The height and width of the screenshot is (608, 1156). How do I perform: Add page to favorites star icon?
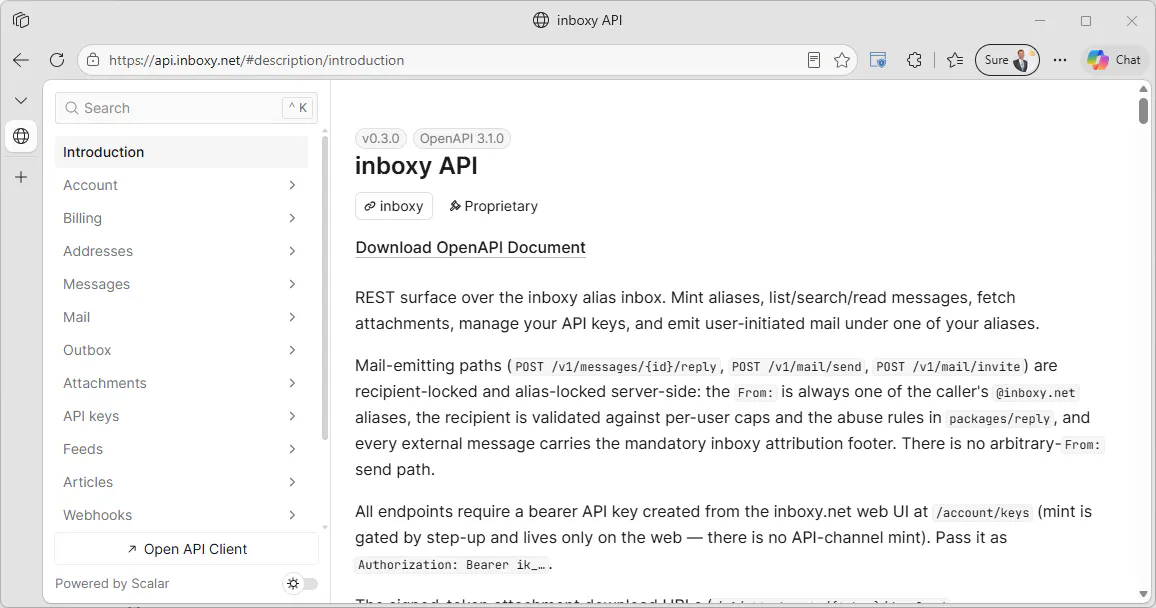(842, 60)
